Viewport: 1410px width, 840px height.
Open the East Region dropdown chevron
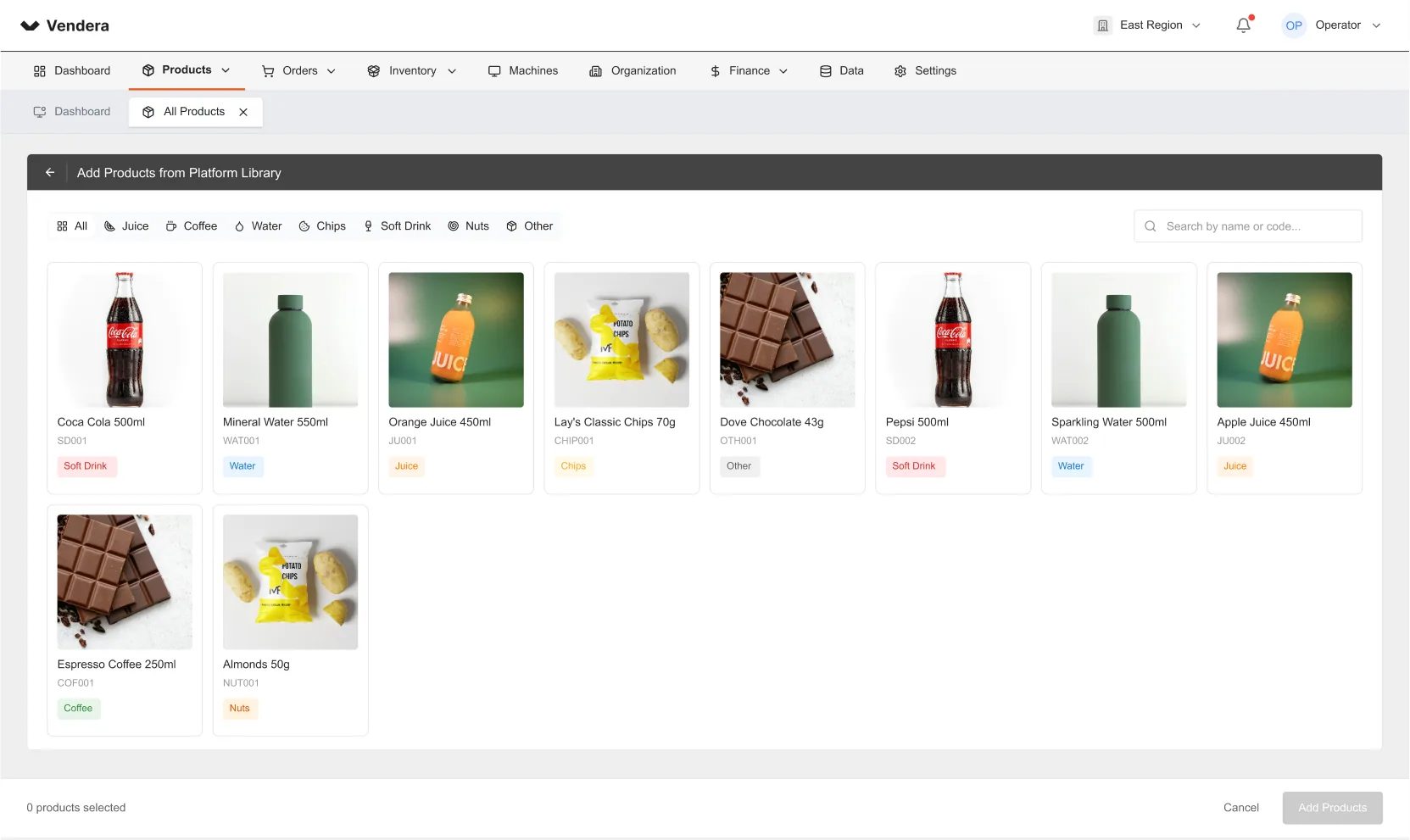(1196, 25)
